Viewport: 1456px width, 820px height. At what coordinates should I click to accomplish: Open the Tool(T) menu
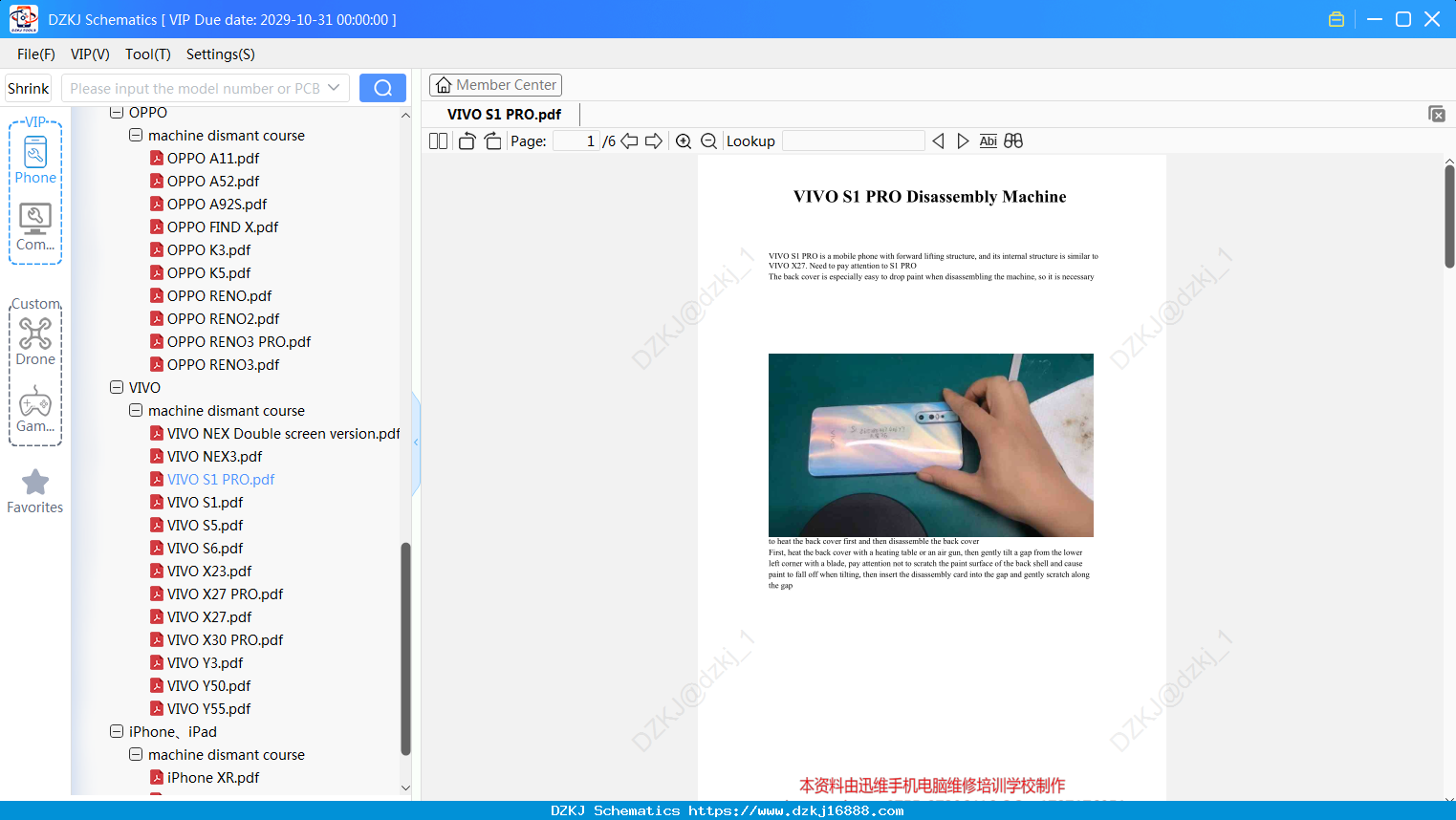tap(148, 54)
